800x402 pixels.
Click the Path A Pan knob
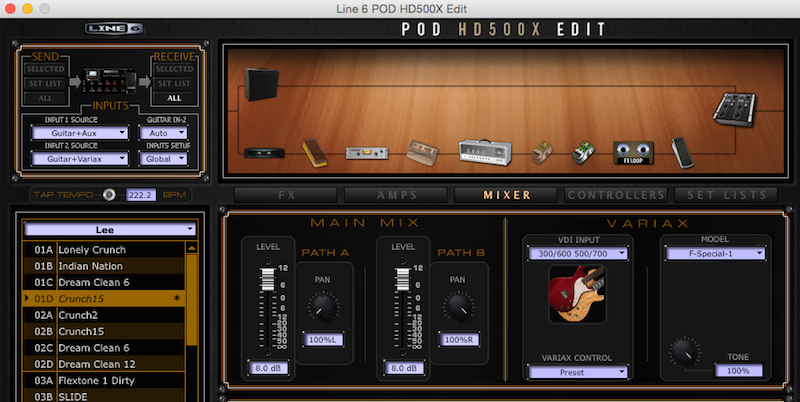322,311
